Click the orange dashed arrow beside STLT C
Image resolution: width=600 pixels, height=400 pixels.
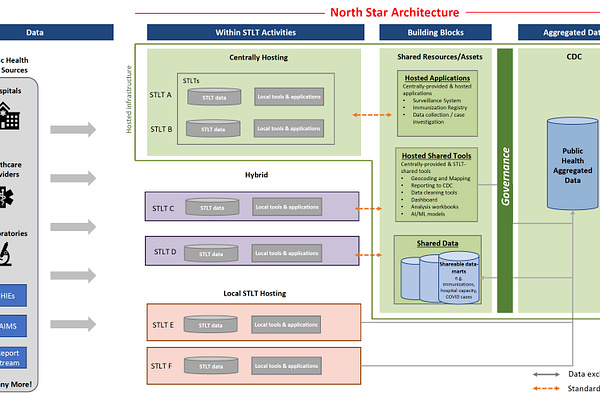368,209
